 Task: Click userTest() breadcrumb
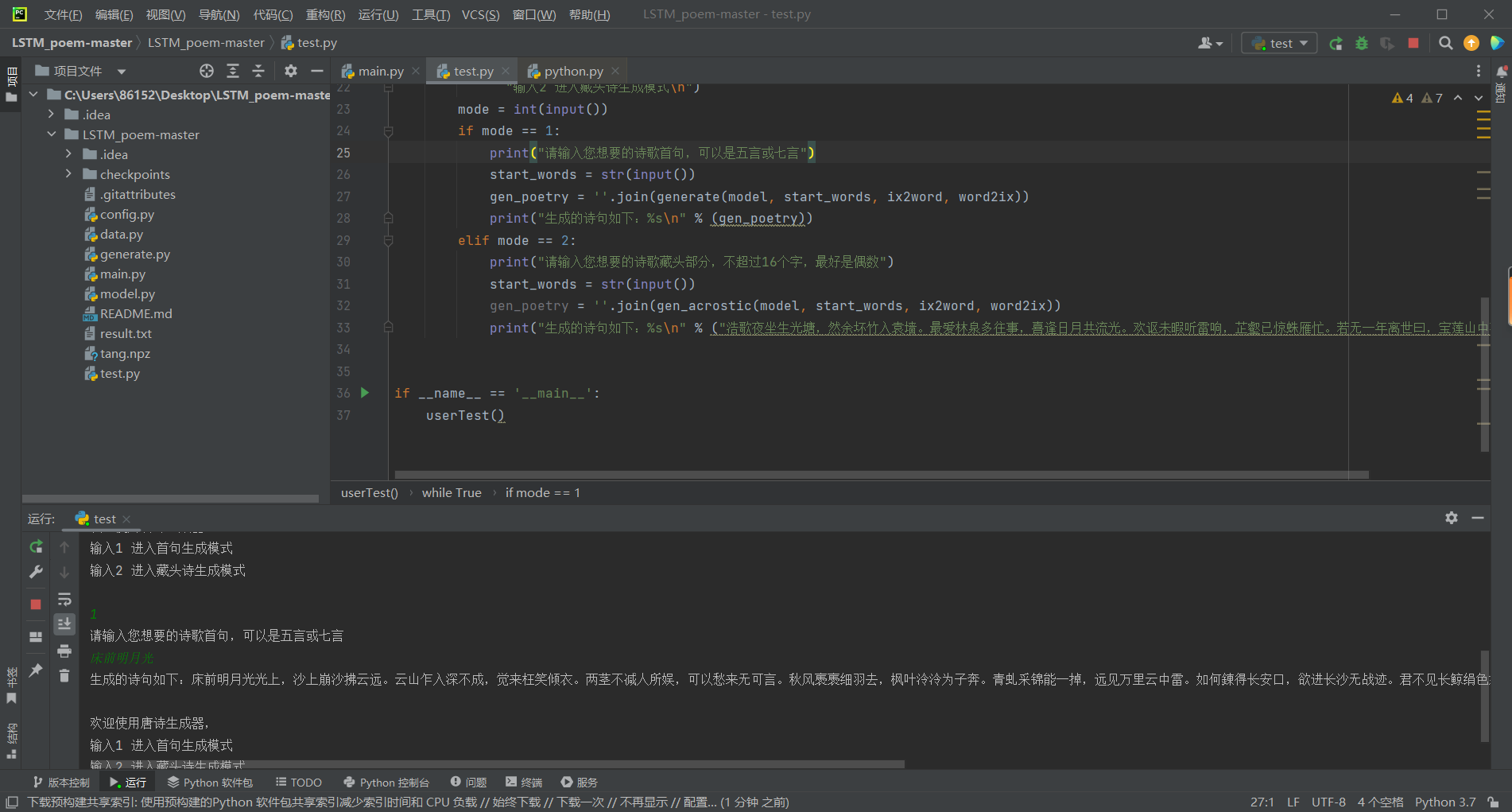point(370,492)
